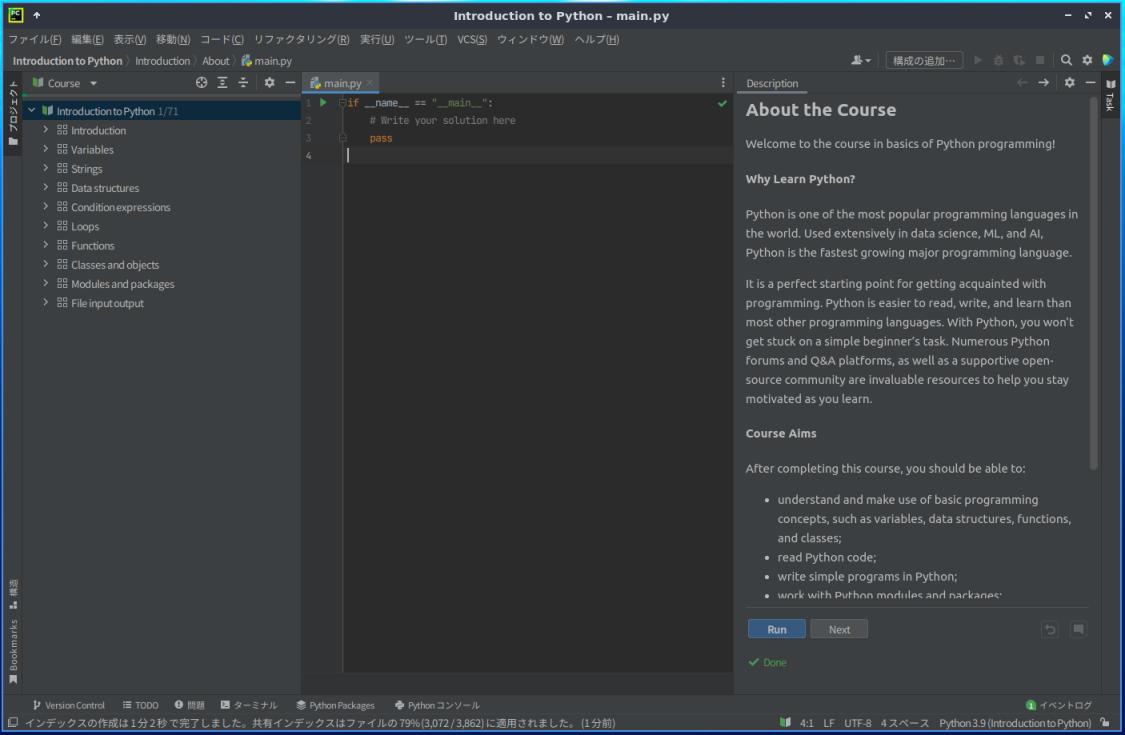Select the Description tab
The height and width of the screenshot is (735, 1125).
coord(772,83)
